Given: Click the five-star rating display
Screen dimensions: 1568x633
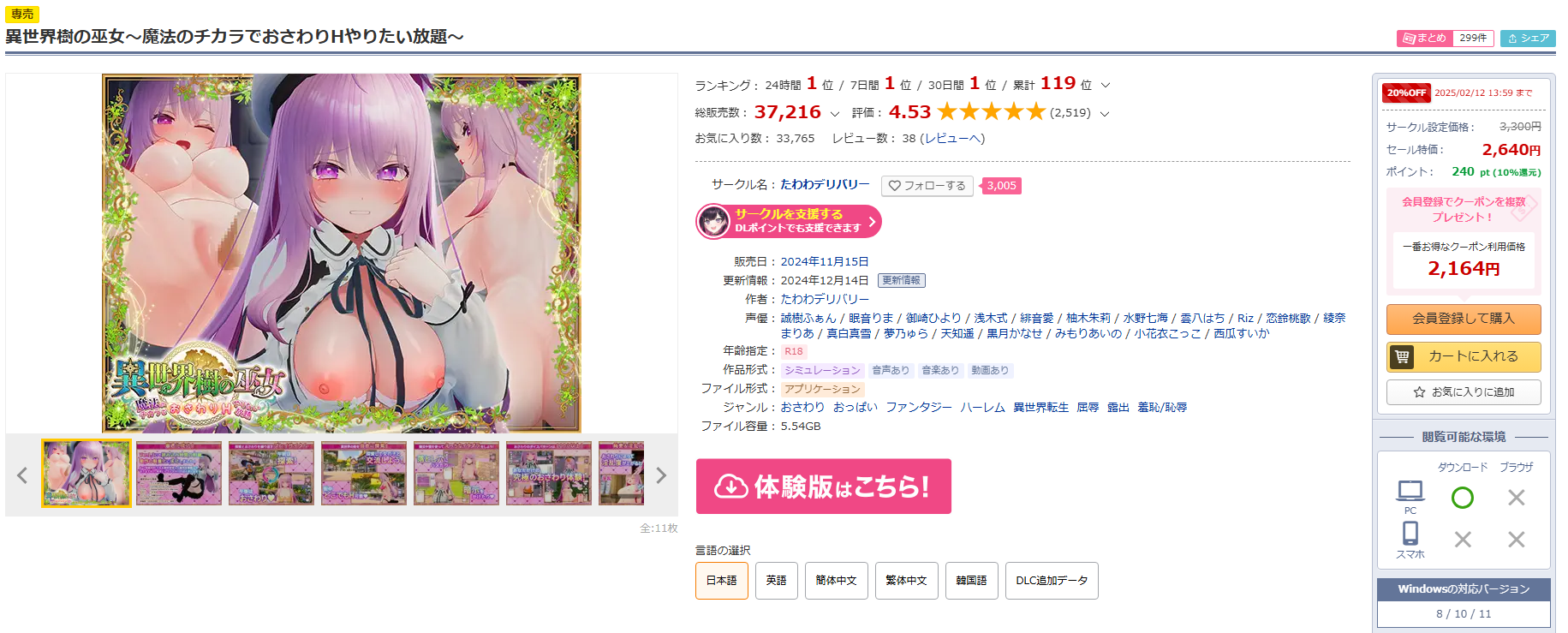Looking at the screenshot, I should click(992, 112).
